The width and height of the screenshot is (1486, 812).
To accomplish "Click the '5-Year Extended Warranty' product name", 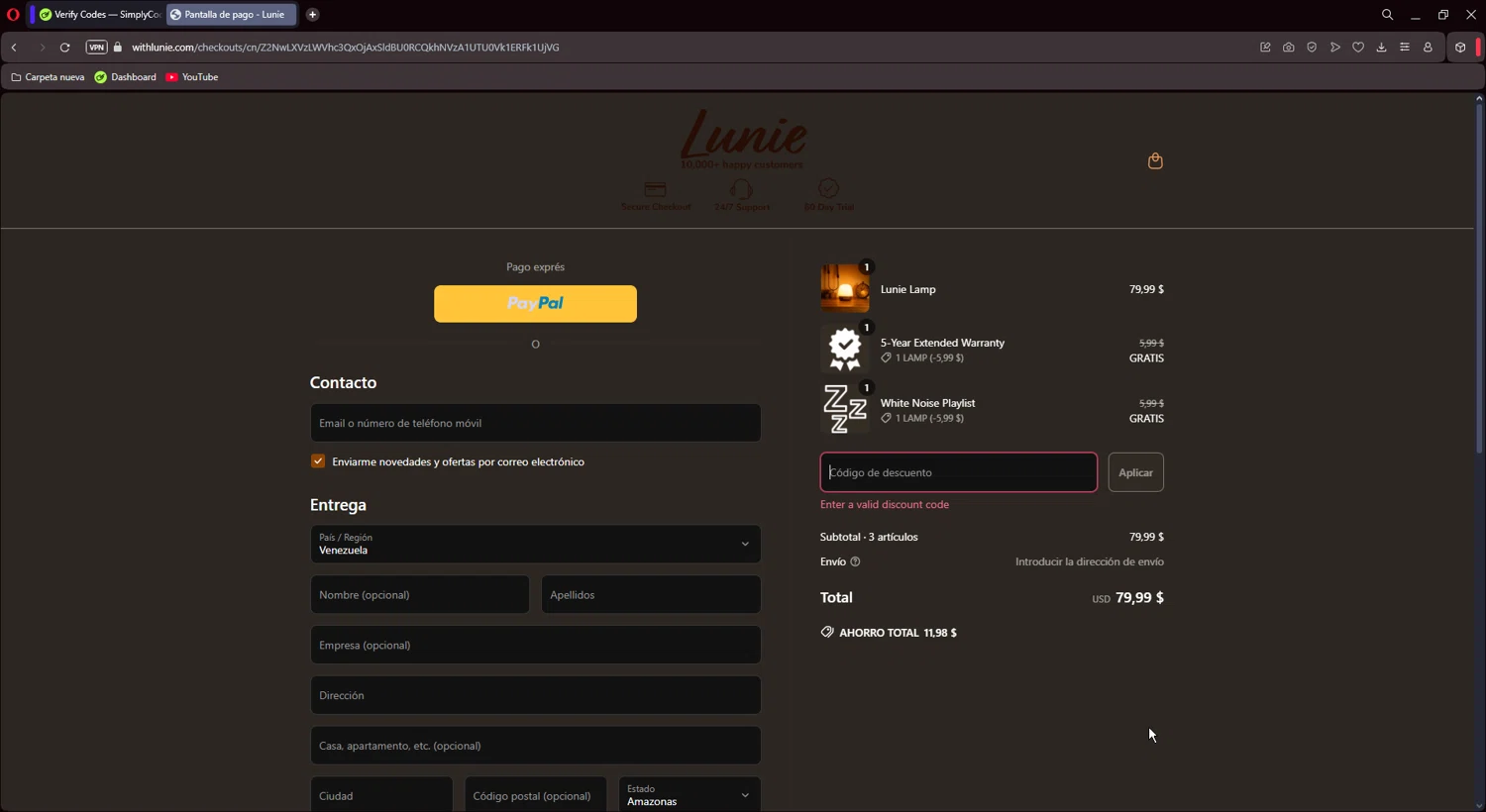I will pyautogui.click(x=942, y=343).
